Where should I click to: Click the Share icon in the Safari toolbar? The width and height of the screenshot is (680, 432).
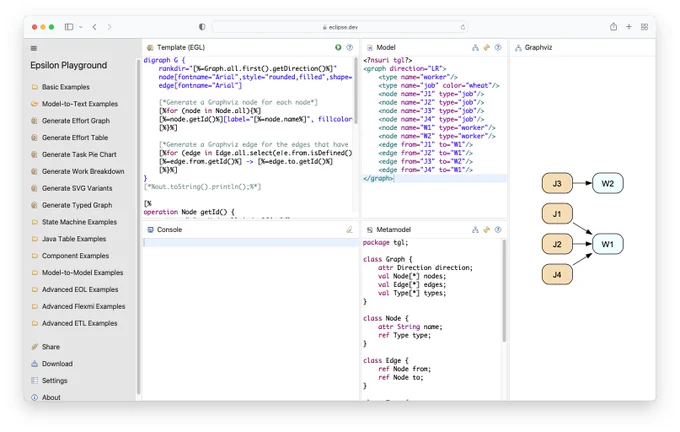tap(613, 27)
